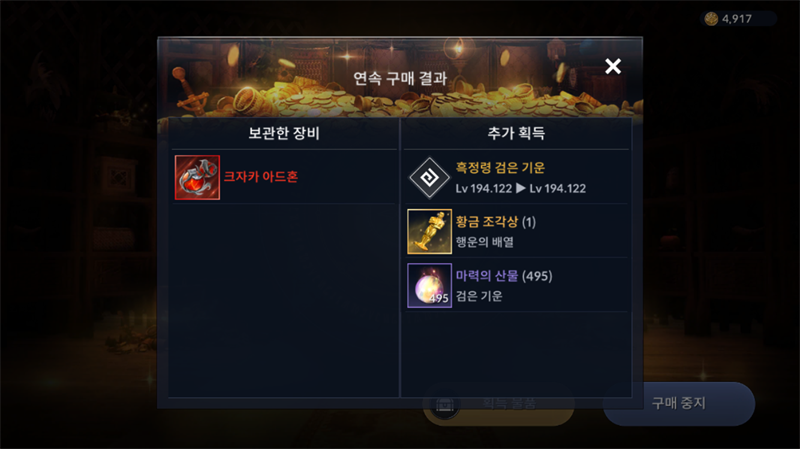The image size is (800, 449).
Task: Select the 크자카 아드혼 item name
Action: coord(261,177)
